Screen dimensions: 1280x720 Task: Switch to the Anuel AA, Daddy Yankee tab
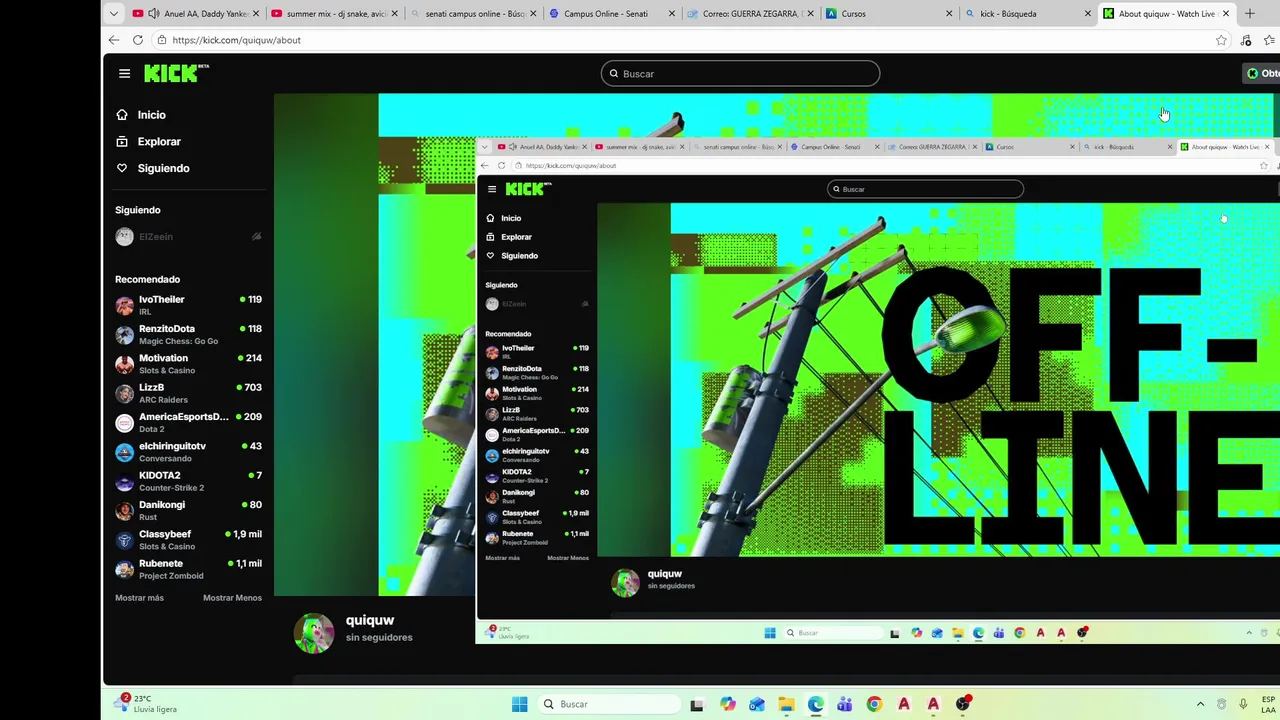(196, 14)
